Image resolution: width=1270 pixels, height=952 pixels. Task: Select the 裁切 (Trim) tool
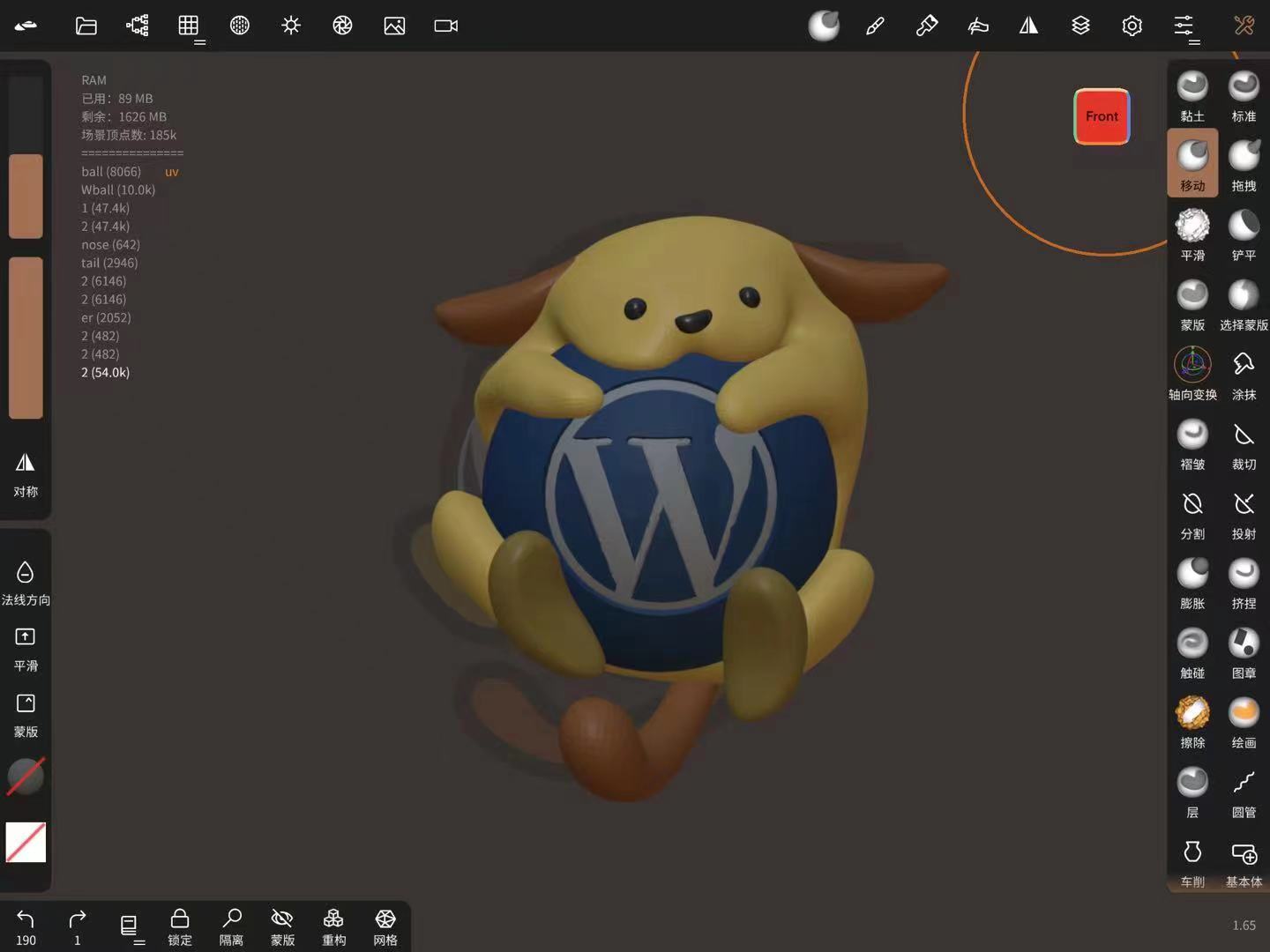[x=1244, y=443]
